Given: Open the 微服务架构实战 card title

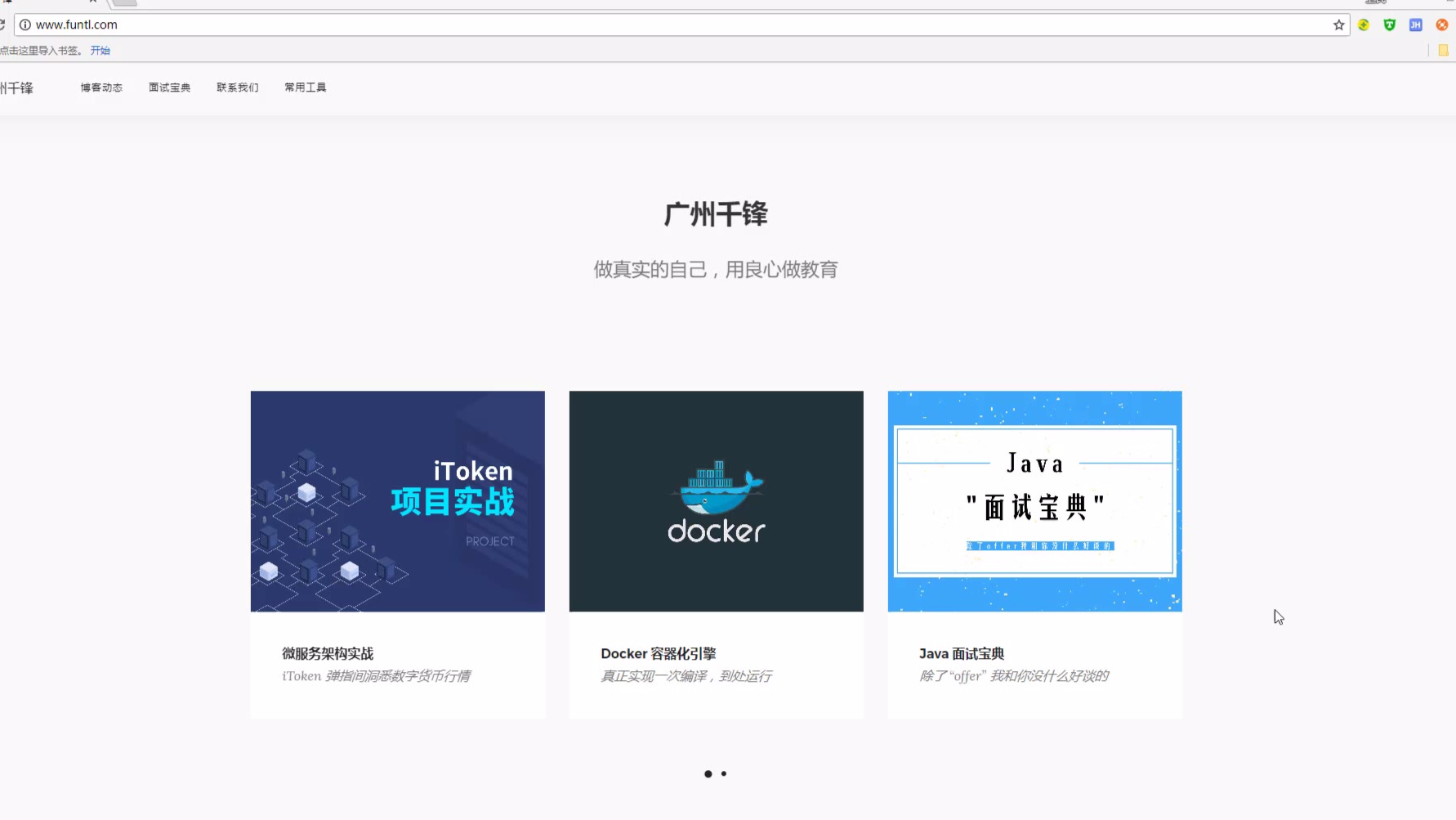Looking at the screenshot, I should pos(328,653).
